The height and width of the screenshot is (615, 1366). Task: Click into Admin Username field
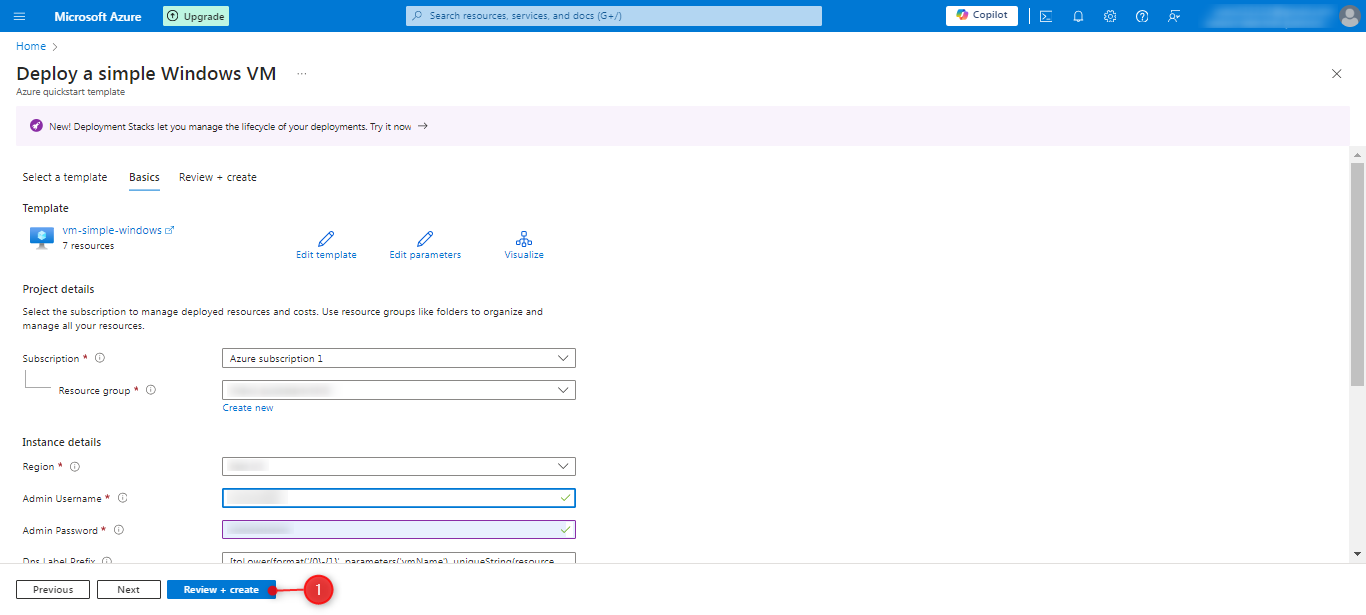[x=399, y=498]
